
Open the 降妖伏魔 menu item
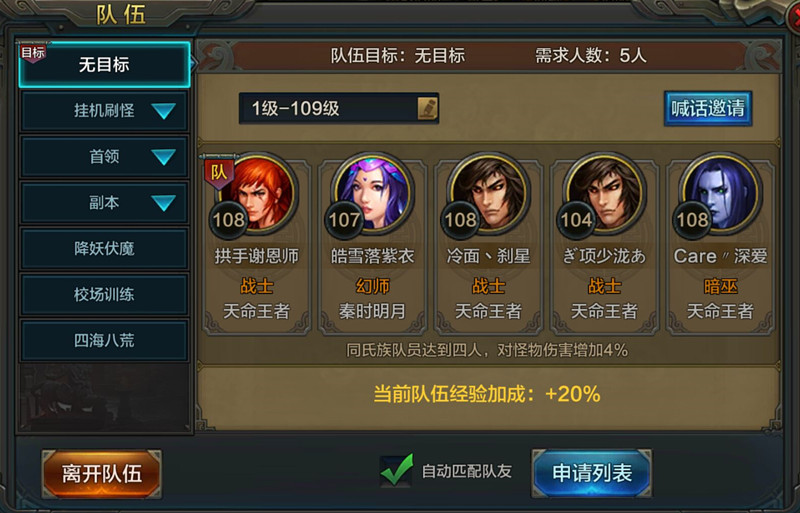pos(105,249)
